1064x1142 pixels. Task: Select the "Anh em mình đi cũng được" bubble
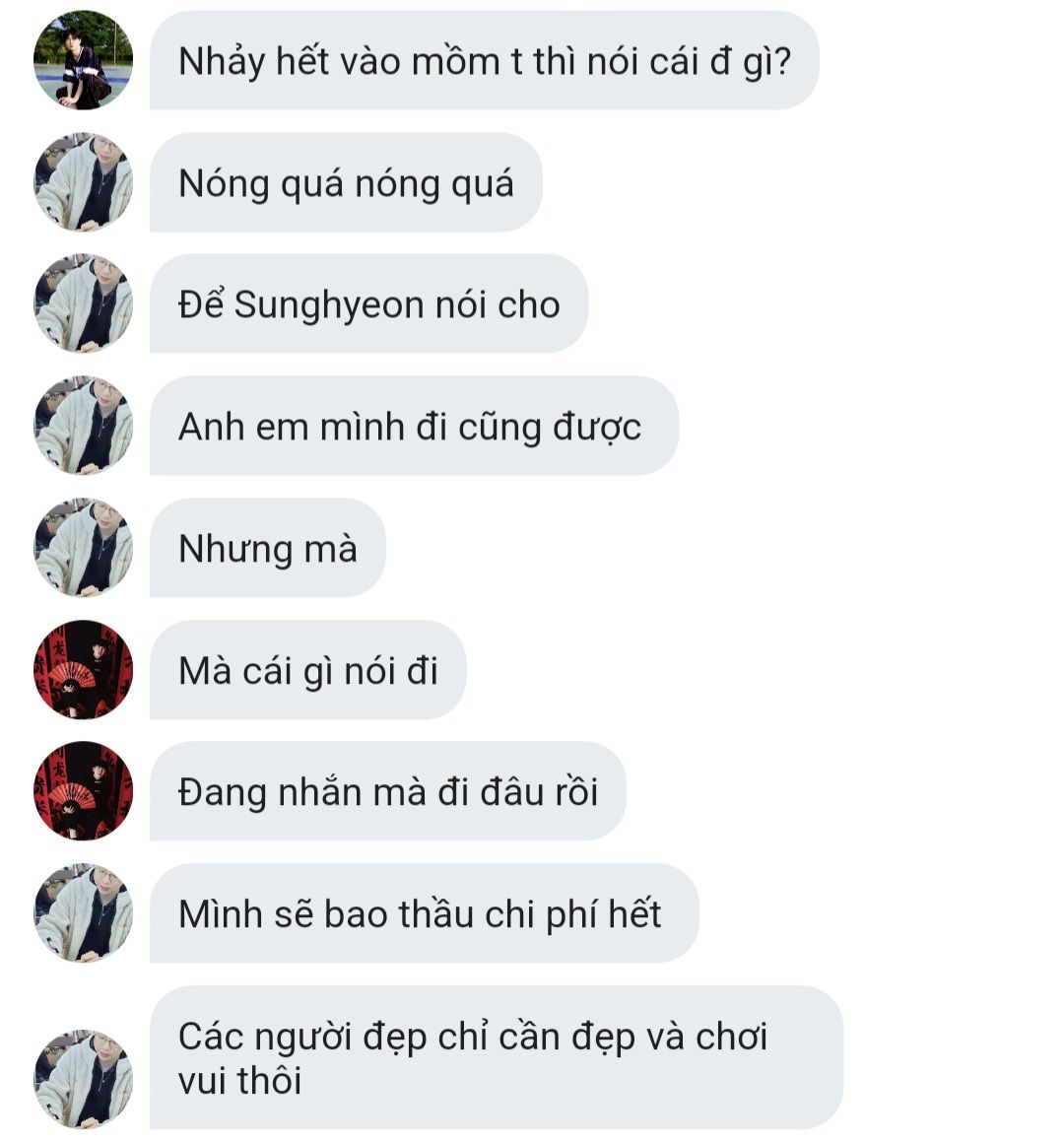click(415, 426)
